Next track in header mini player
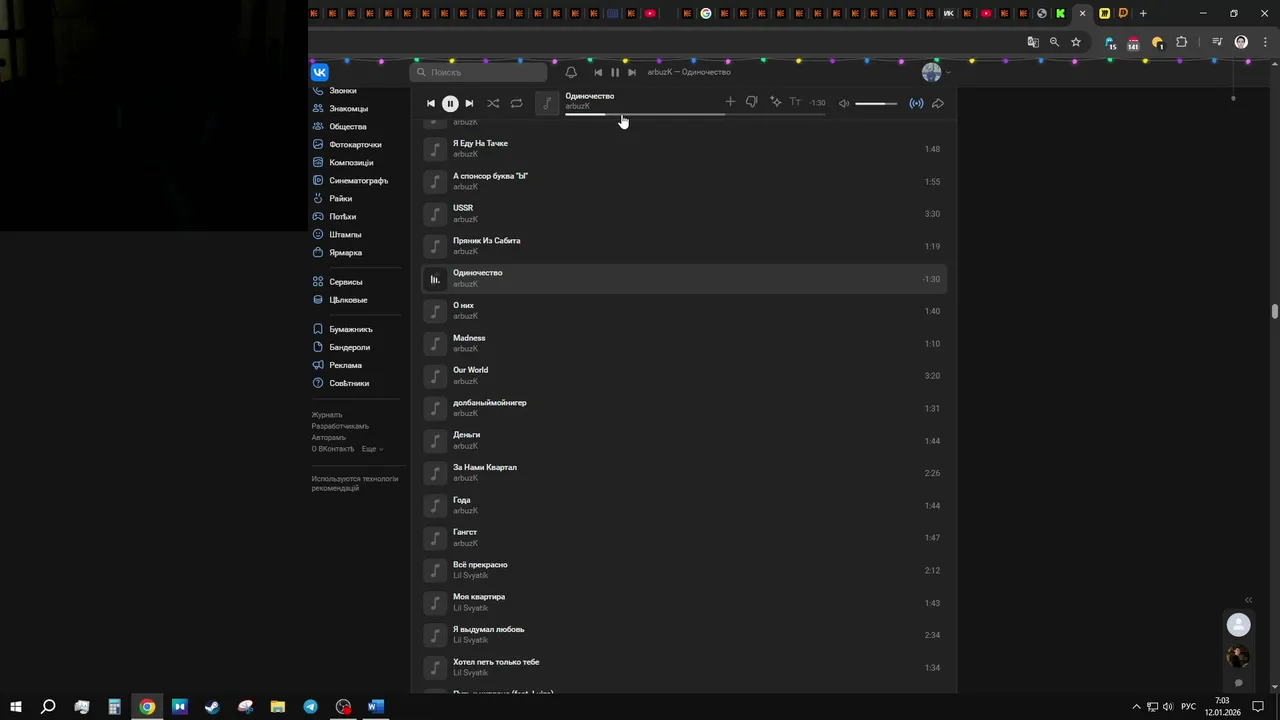 (632, 72)
